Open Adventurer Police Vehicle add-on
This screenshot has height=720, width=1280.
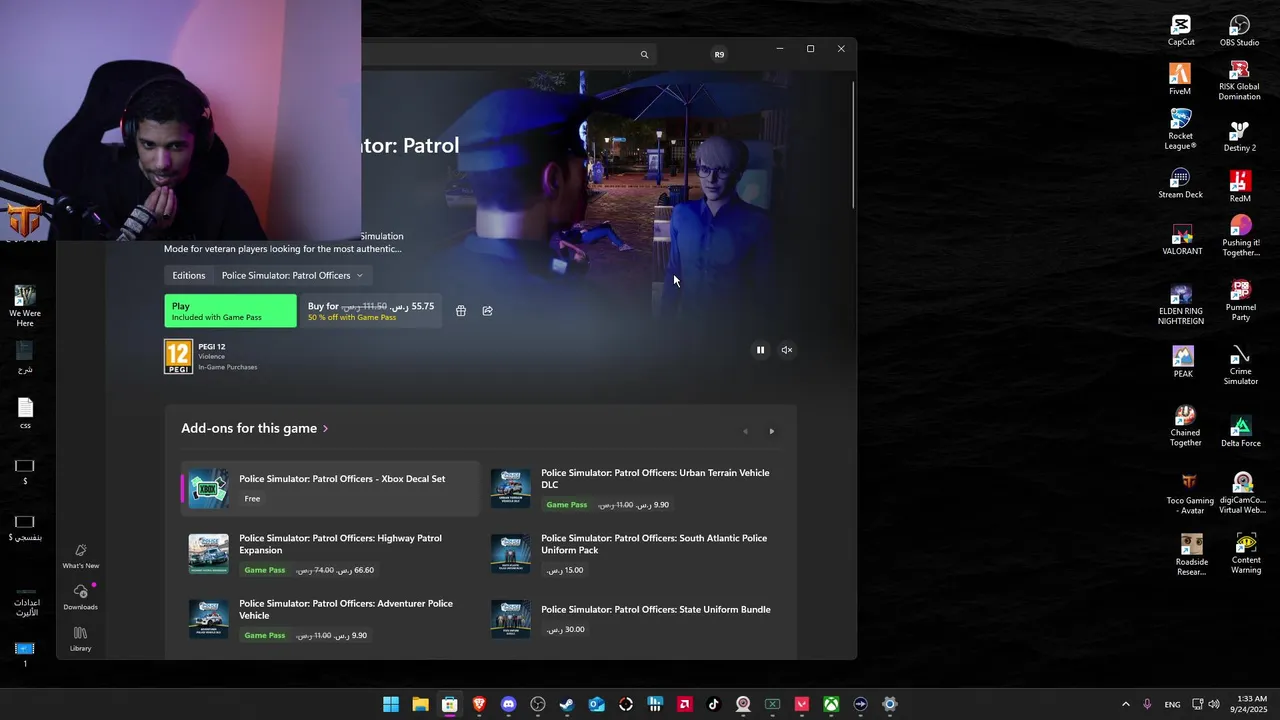330,619
